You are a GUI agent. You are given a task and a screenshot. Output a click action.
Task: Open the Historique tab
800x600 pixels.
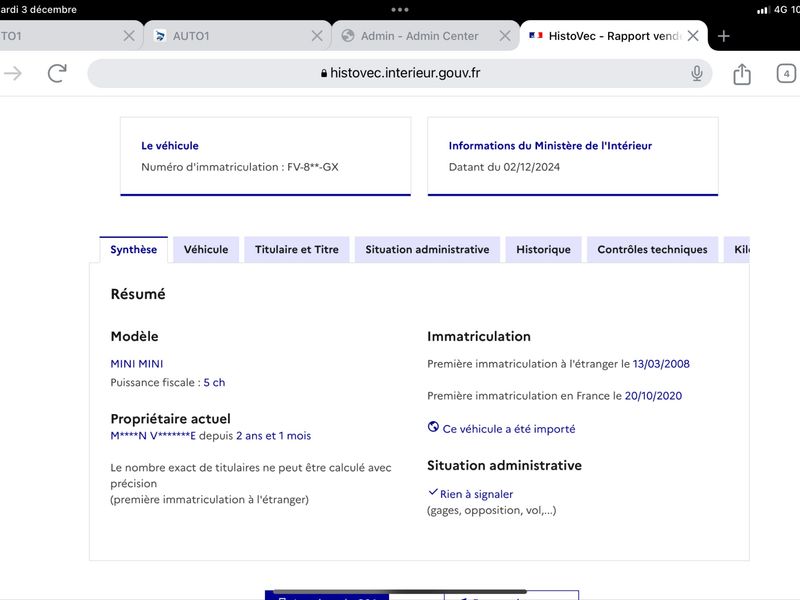[543, 249]
